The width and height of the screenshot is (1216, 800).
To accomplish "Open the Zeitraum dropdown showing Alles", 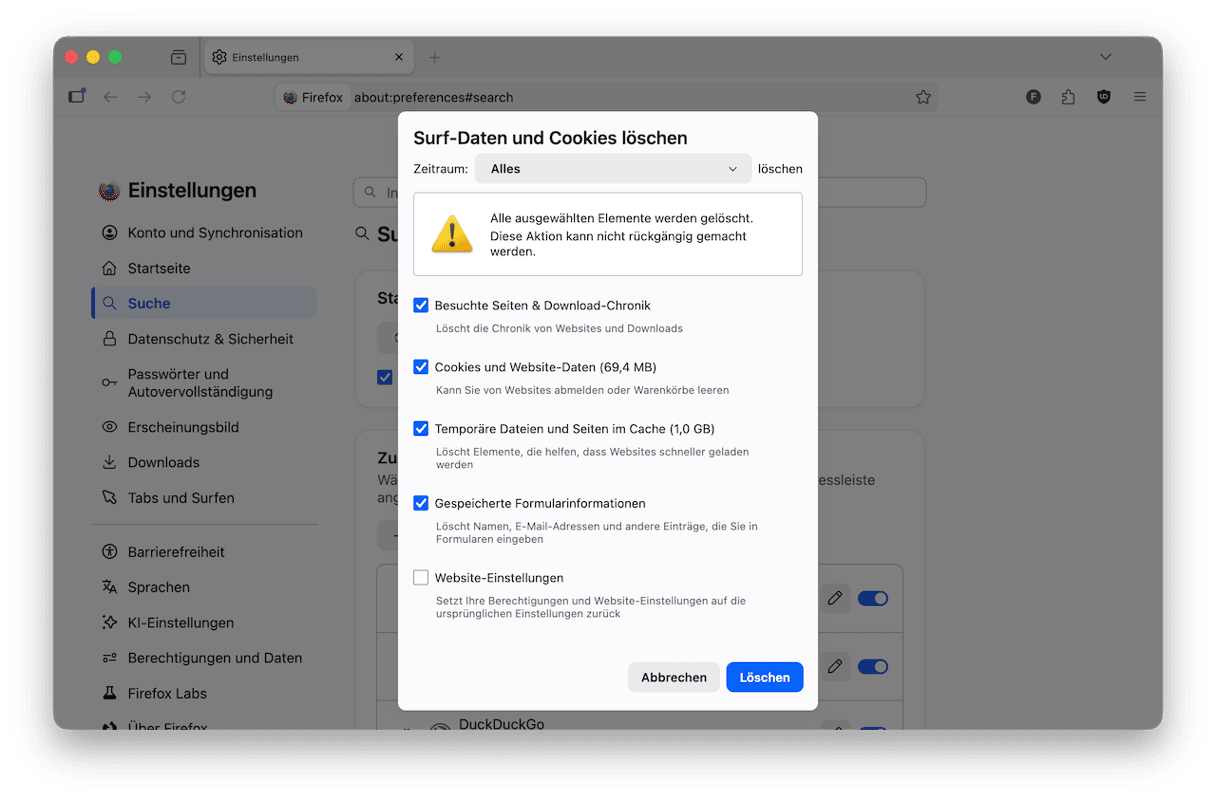I will tap(613, 169).
